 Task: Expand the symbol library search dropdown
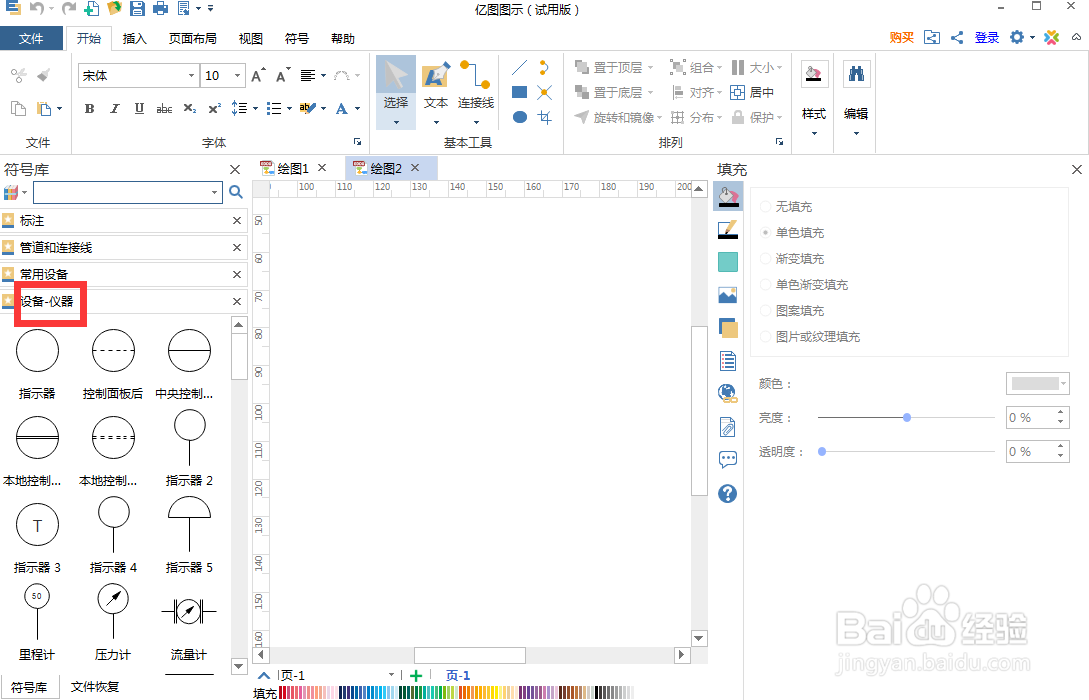215,192
